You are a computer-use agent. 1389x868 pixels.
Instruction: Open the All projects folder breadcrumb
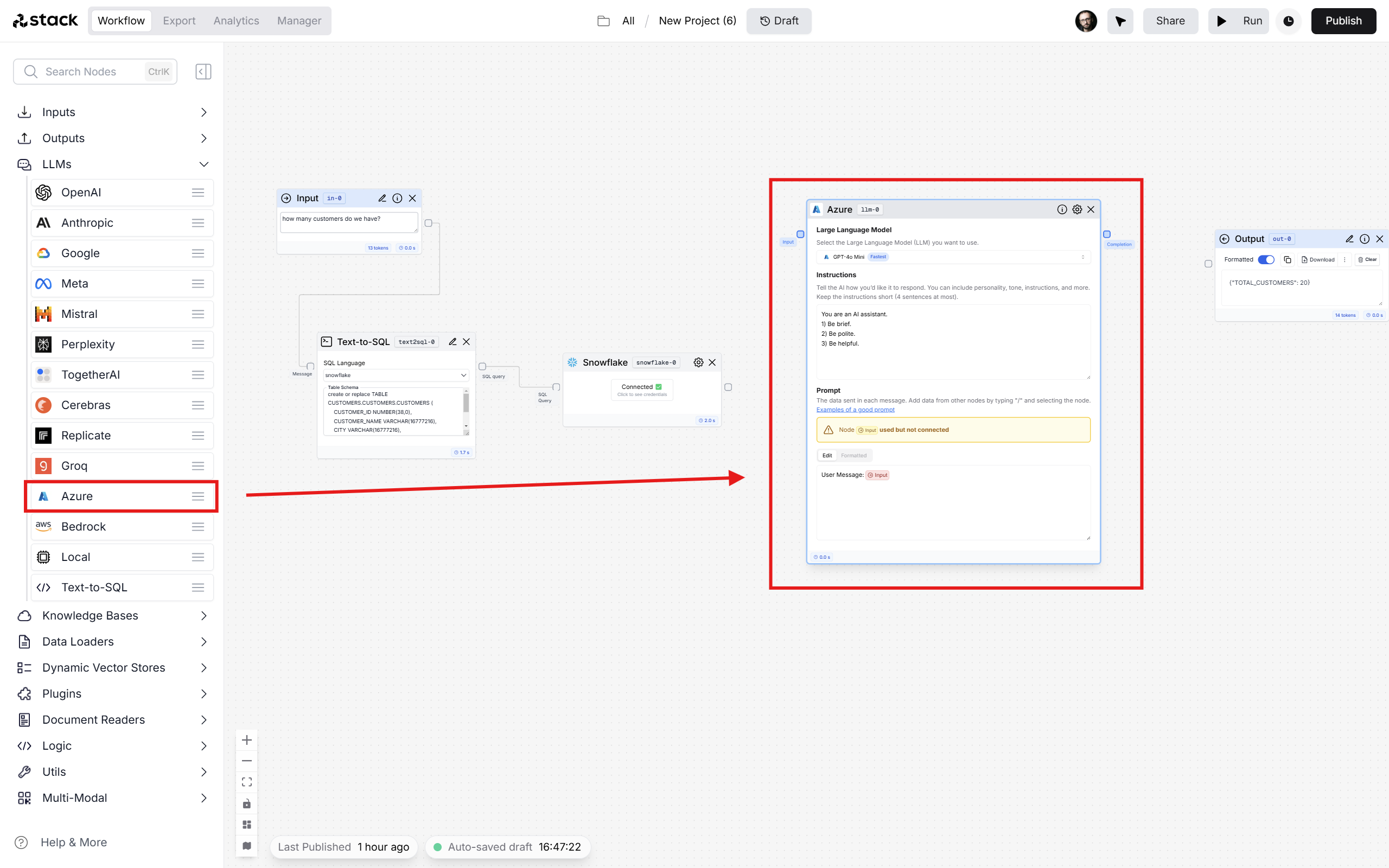click(x=616, y=21)
